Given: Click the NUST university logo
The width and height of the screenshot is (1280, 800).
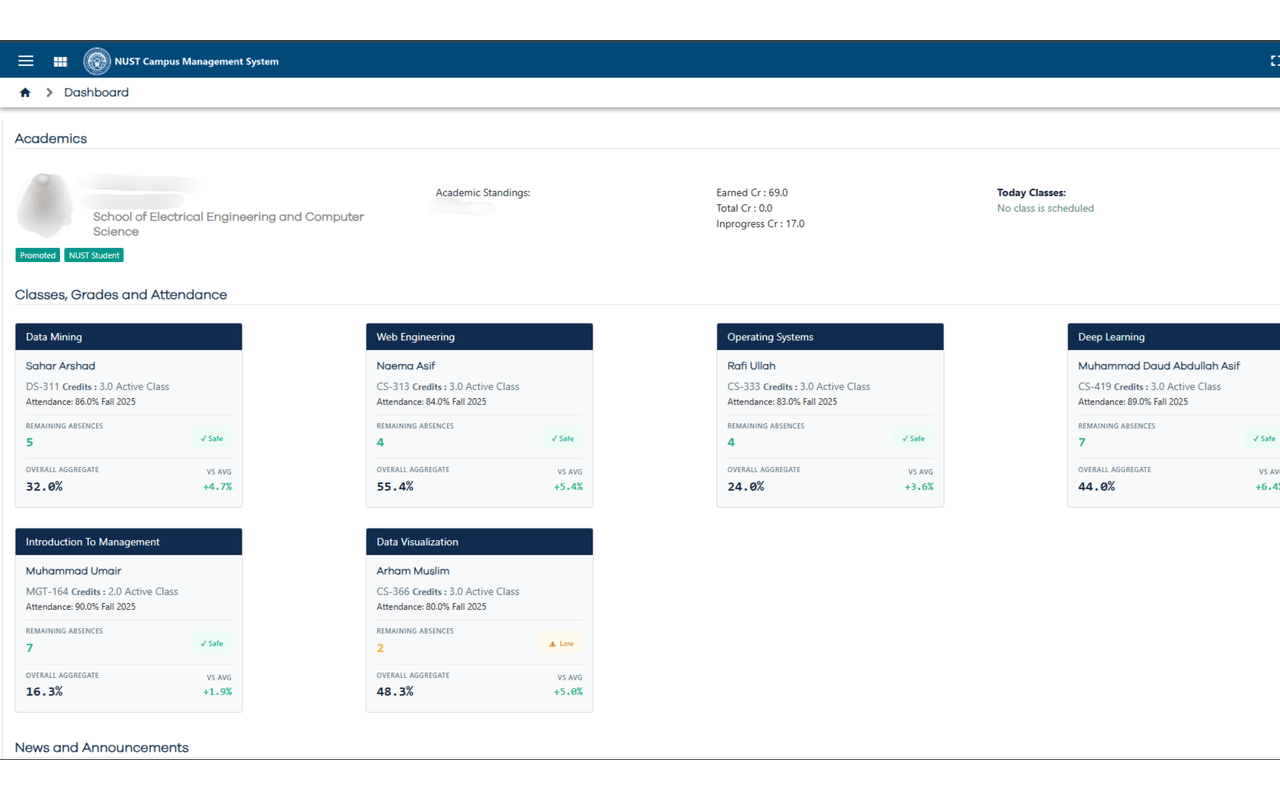Looking at the screenshot, I should point(97,61).
